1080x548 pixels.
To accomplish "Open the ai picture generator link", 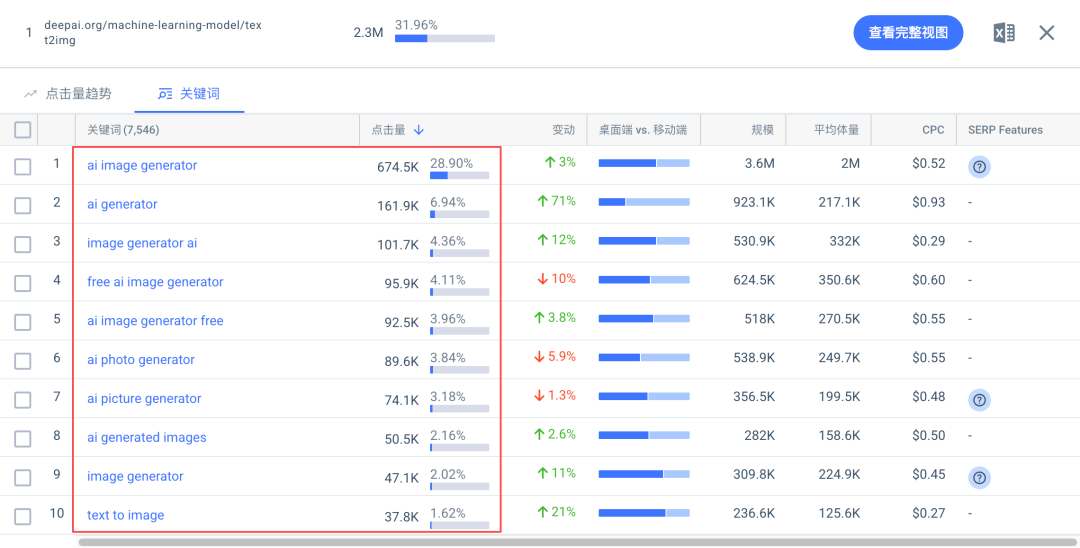I will 144,399.
